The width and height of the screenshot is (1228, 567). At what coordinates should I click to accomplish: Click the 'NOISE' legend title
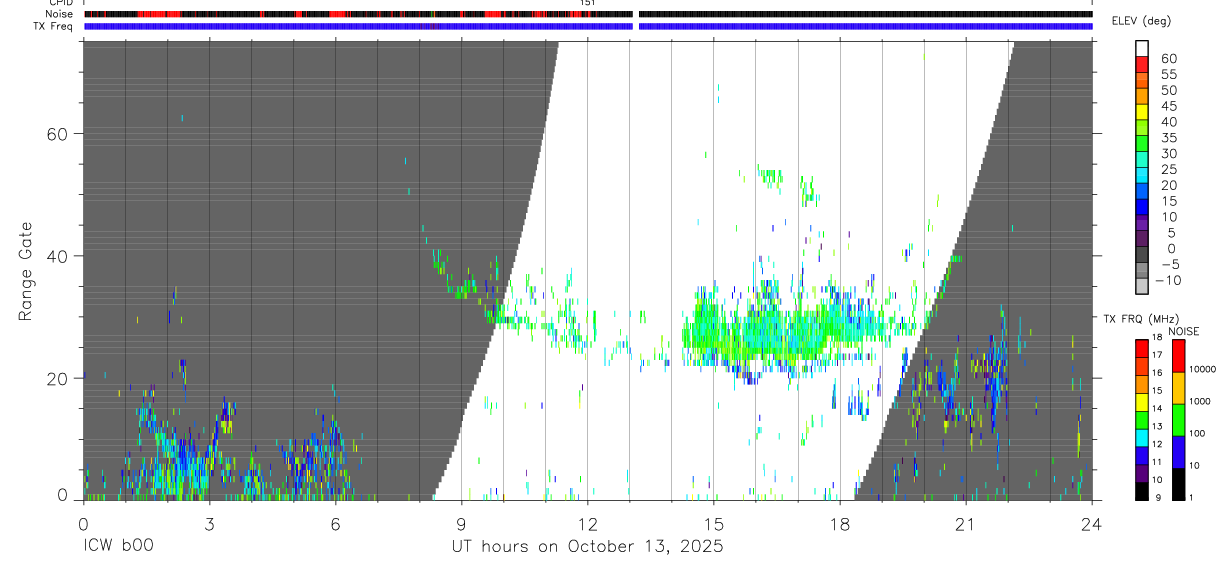click(1183, 331)
